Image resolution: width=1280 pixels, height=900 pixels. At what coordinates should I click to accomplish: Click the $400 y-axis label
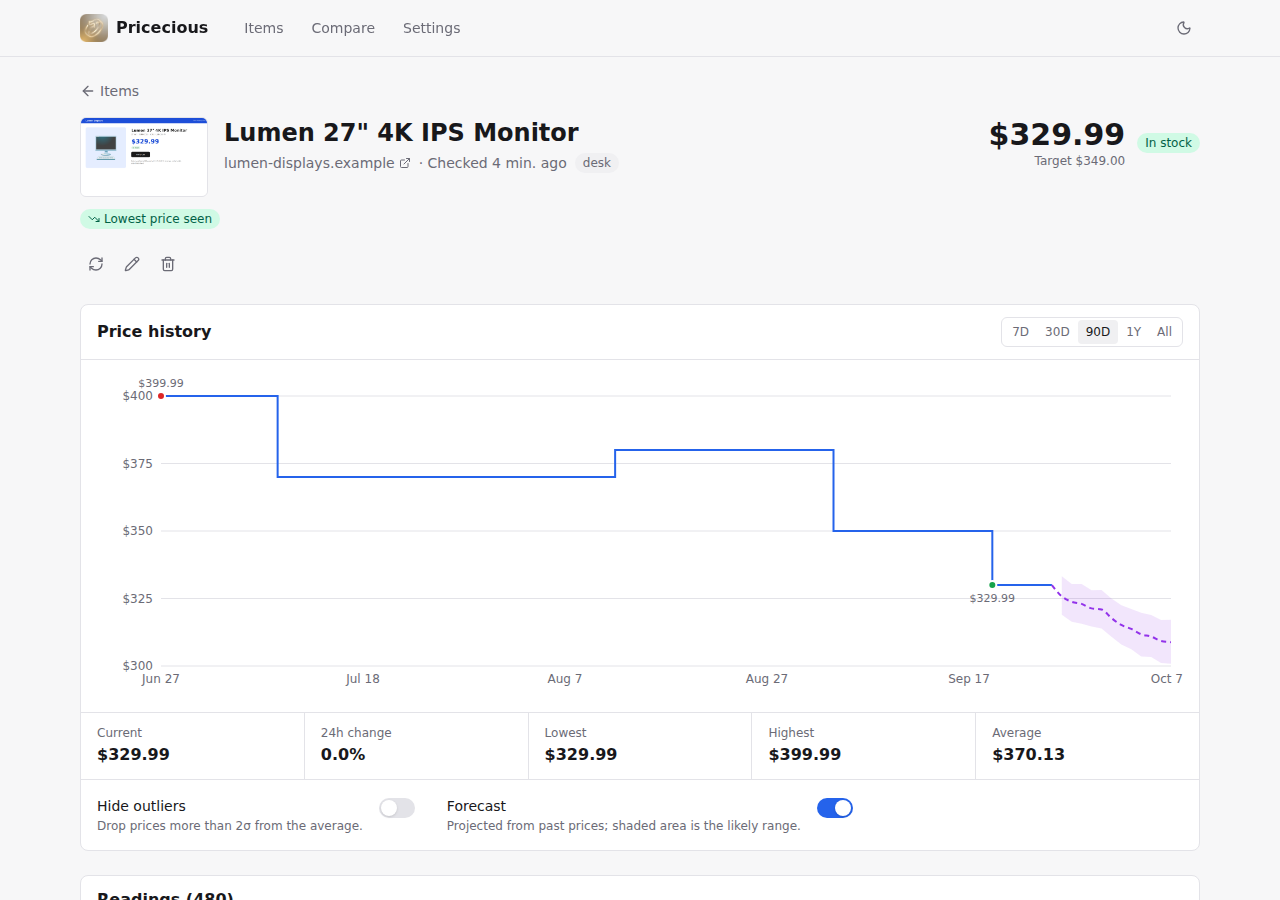tap(138, 396)
